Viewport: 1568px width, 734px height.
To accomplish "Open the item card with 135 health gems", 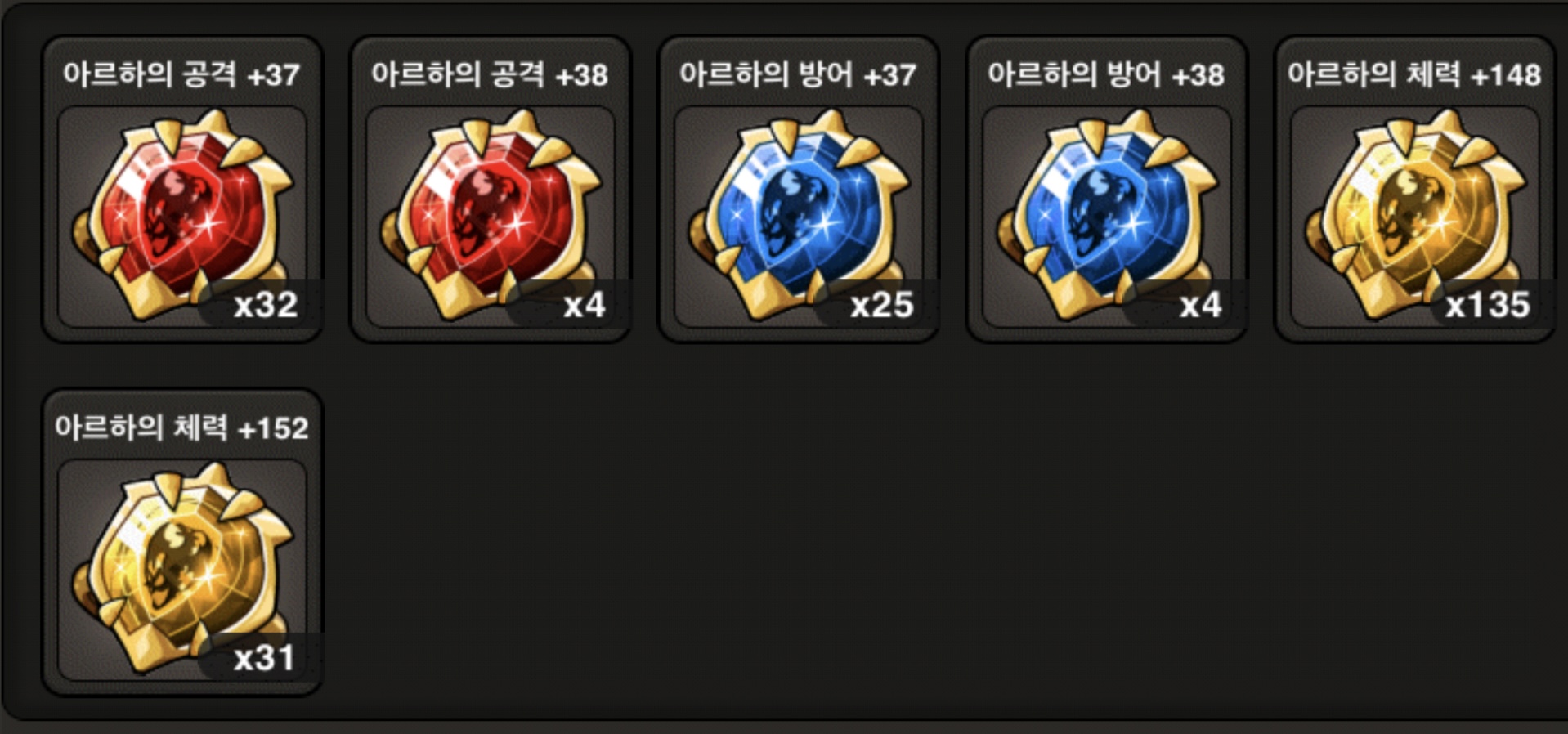I will click(x=1415, y=189).
